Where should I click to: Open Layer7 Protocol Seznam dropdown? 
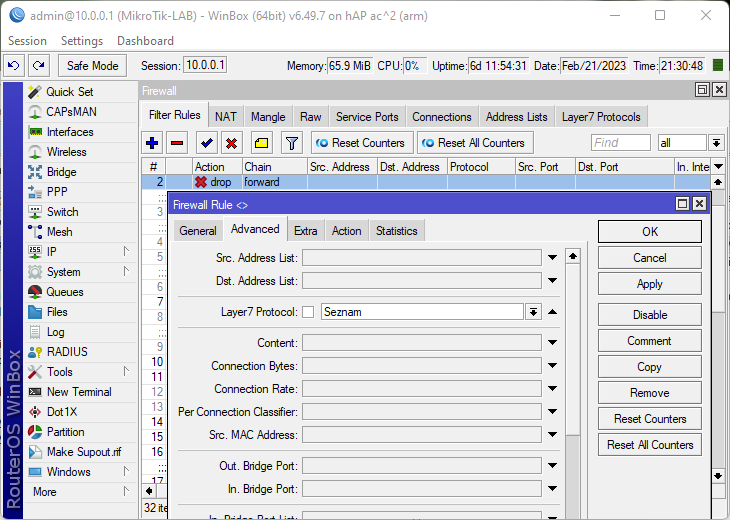tap(534, 312)
